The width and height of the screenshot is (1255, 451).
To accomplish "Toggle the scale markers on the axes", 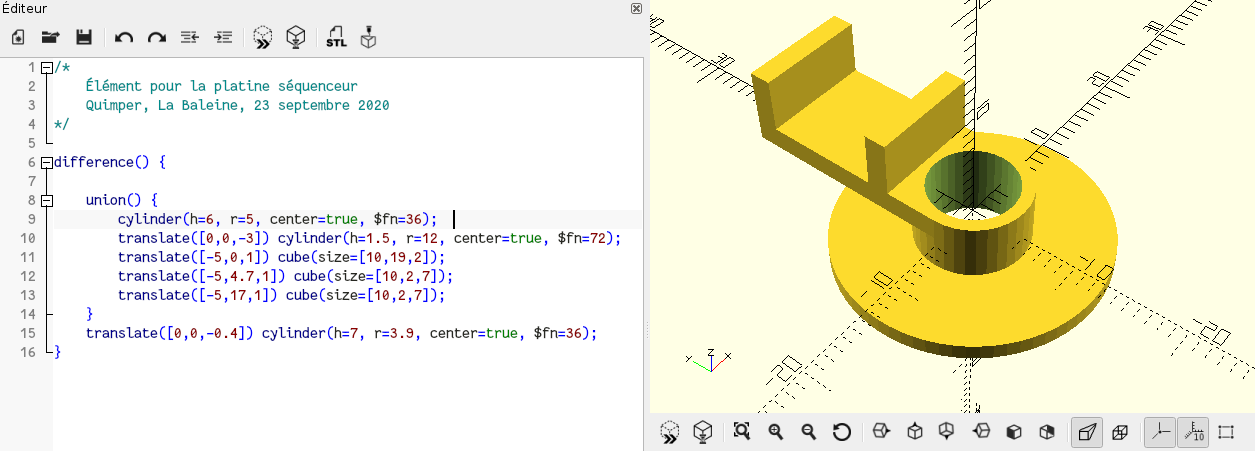I will point(1192,432).
